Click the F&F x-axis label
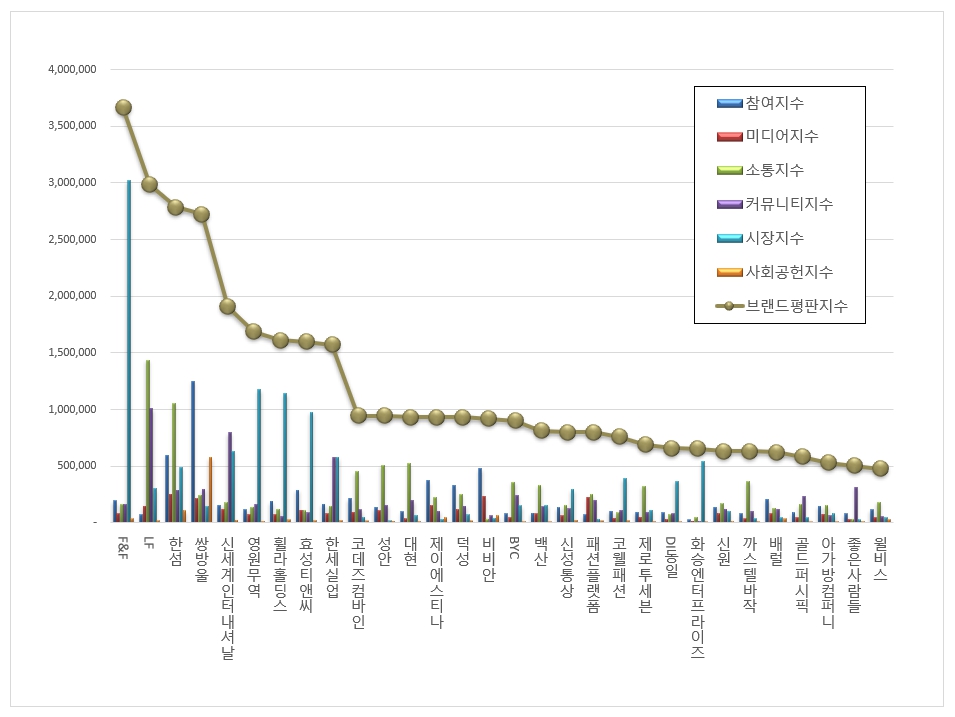The height and width of the screenshot is (717, 955). 123,548
